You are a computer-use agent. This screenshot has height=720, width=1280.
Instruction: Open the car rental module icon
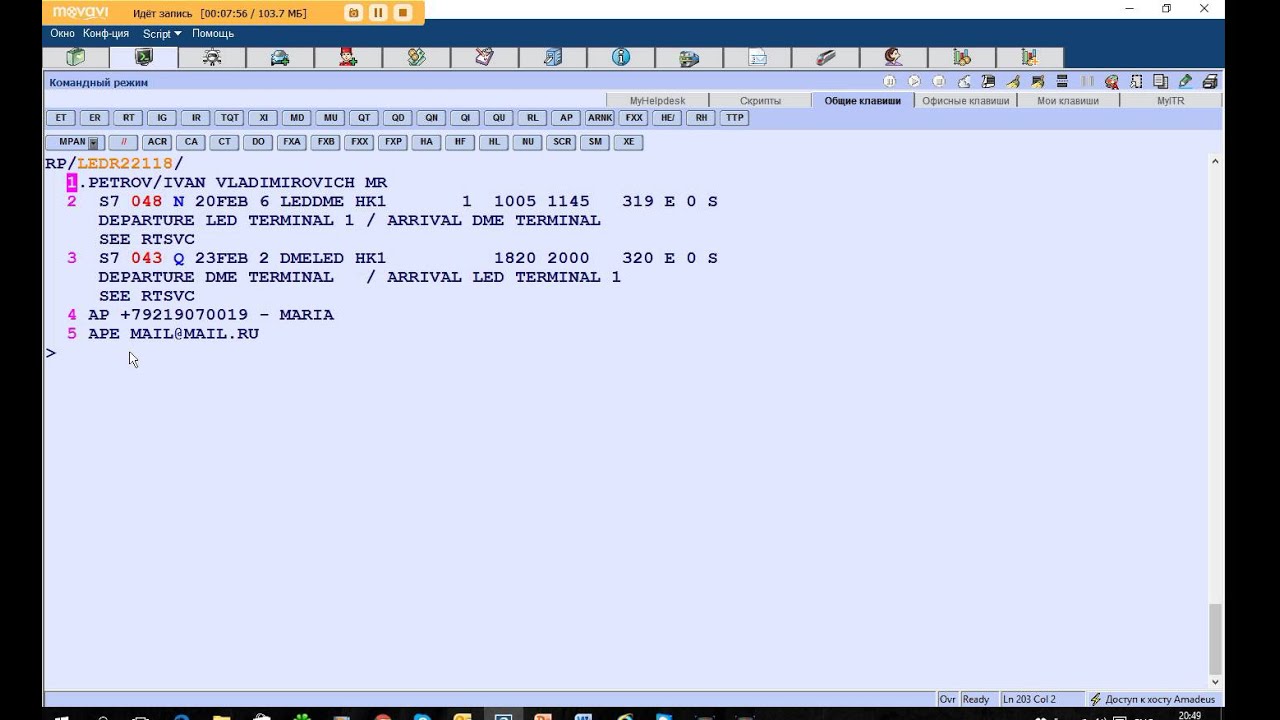click(280, 57)
